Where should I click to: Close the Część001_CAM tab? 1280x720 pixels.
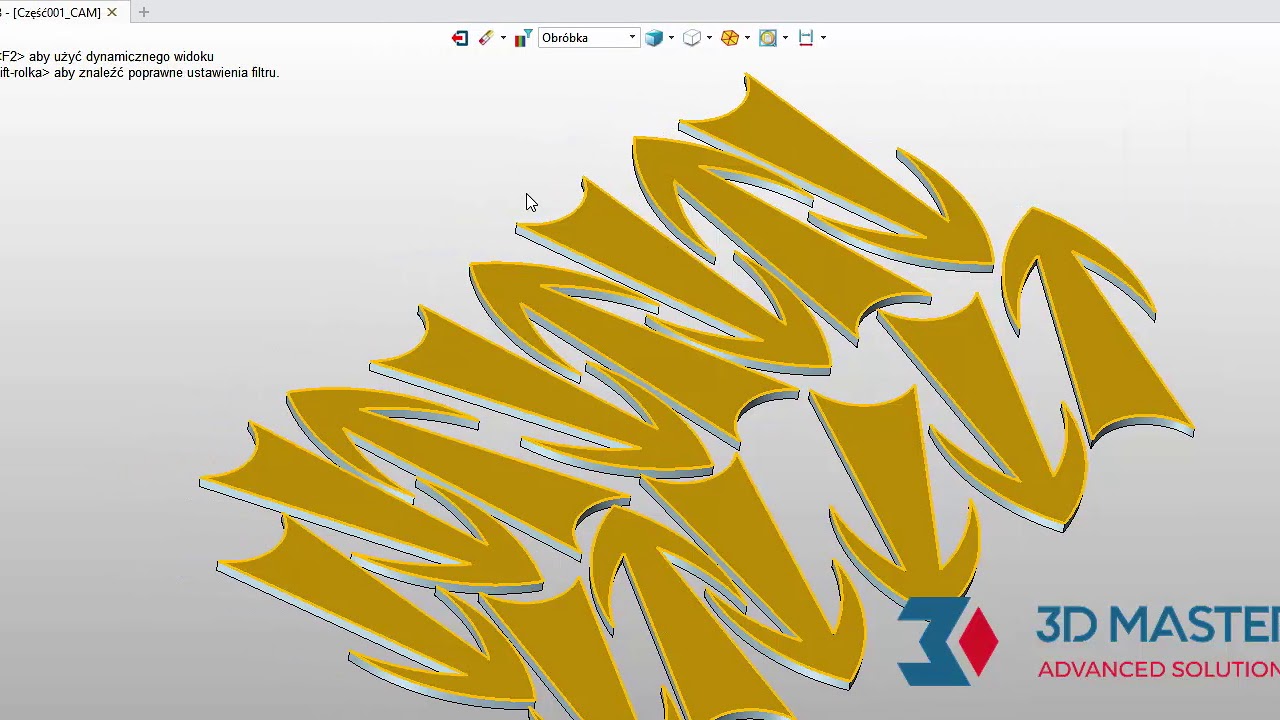[x=112, y=12]
